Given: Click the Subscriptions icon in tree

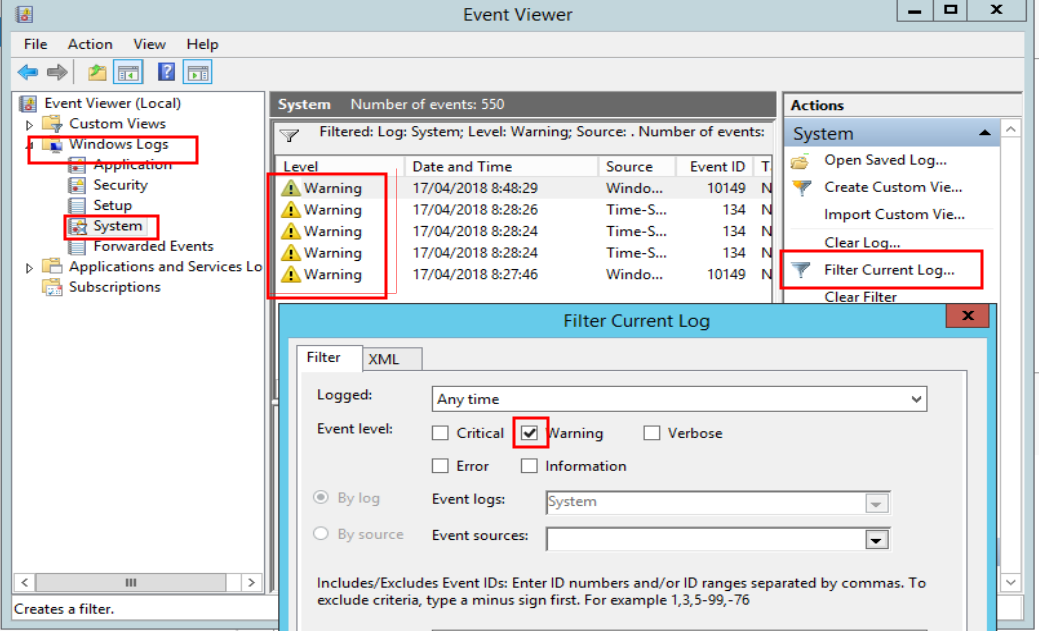Looking at the screenshot, I should click(x=52, y=287).
